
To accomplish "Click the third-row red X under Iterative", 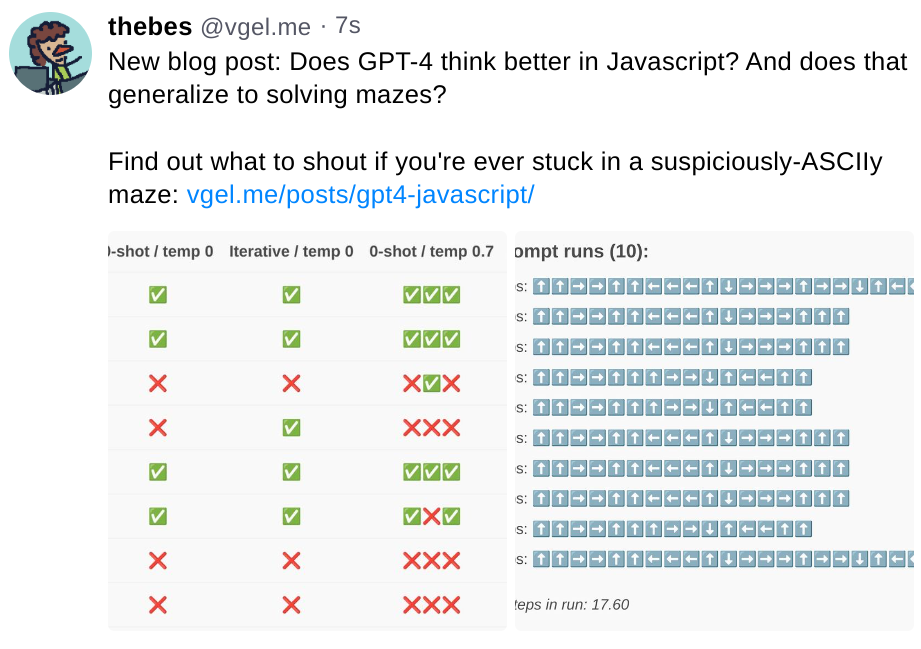I will click(291, 383).
